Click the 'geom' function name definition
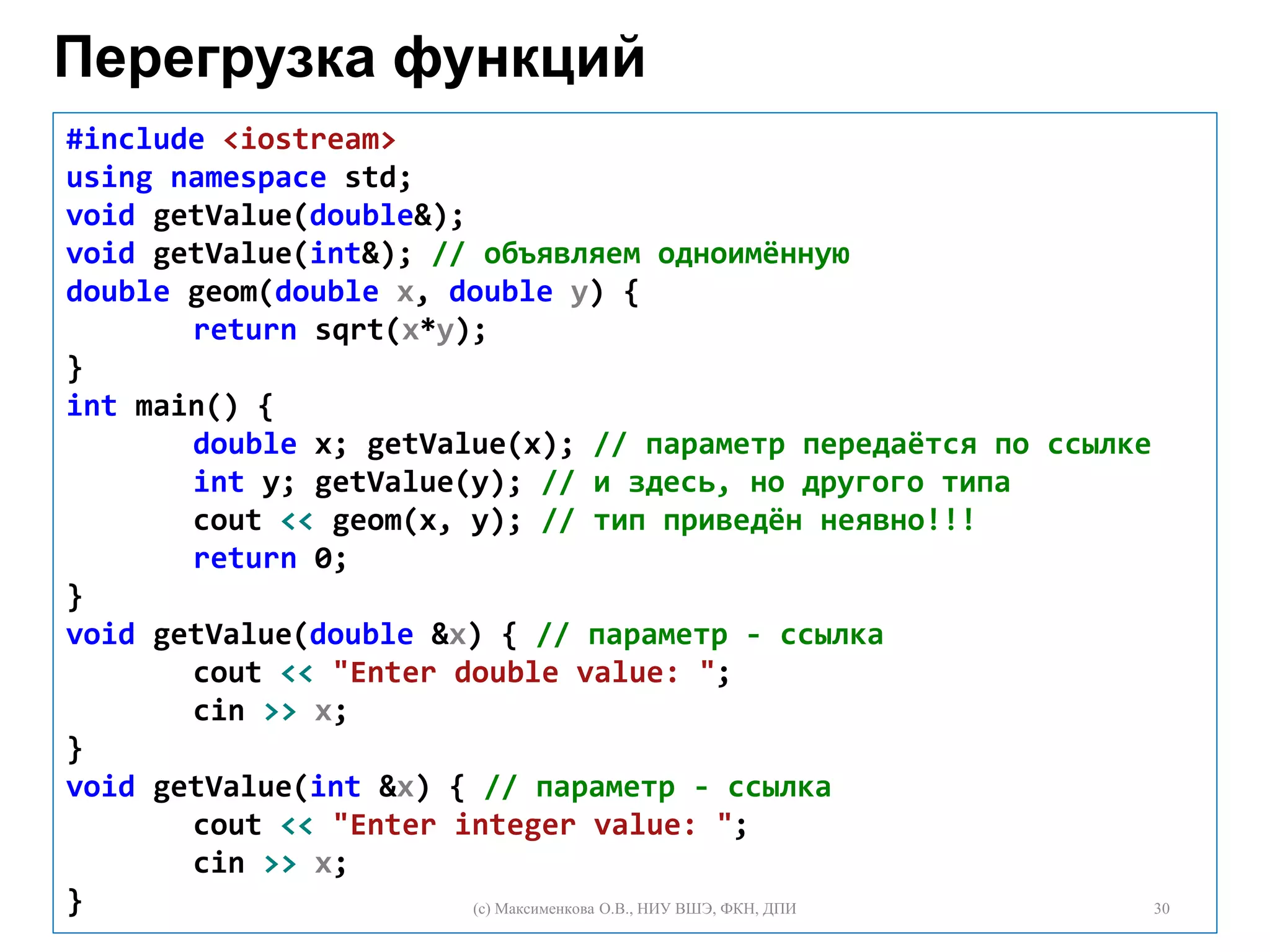Image resolution: width=1270 pixels, height=952 pixels. pos(221,292)
